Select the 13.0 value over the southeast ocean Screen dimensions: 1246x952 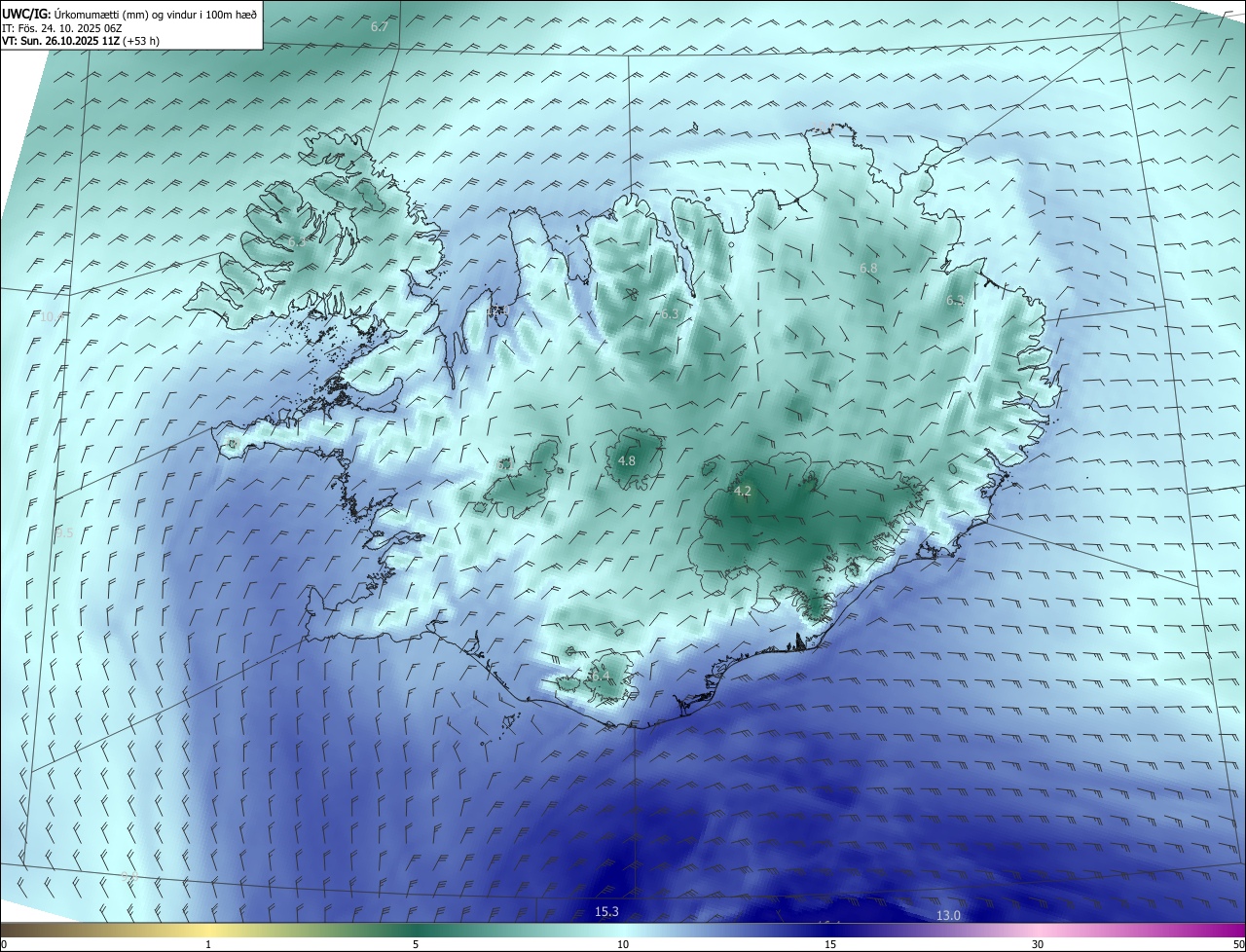click(x=948, y=915)
